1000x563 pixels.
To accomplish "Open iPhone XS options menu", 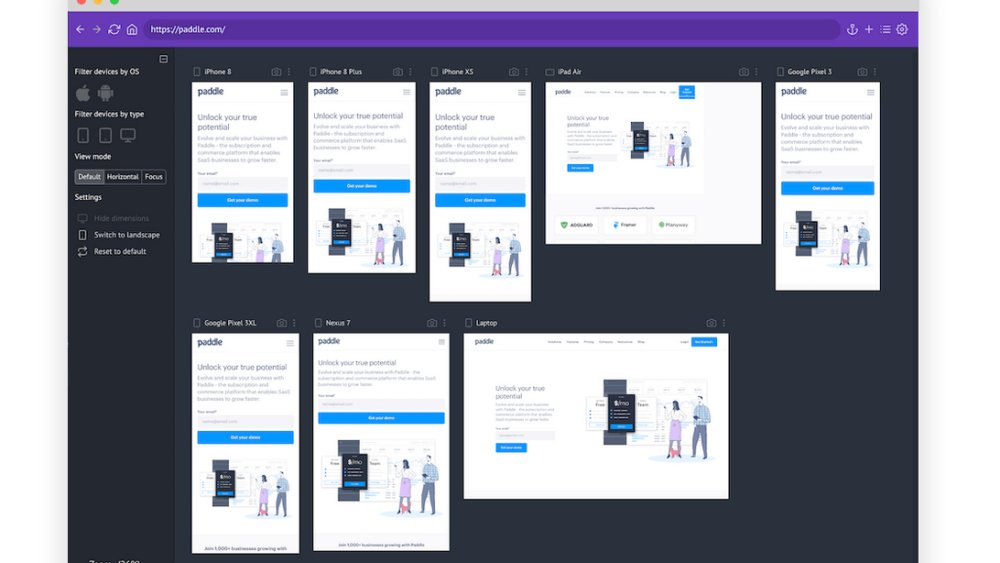I will click(x=526, y=72).
